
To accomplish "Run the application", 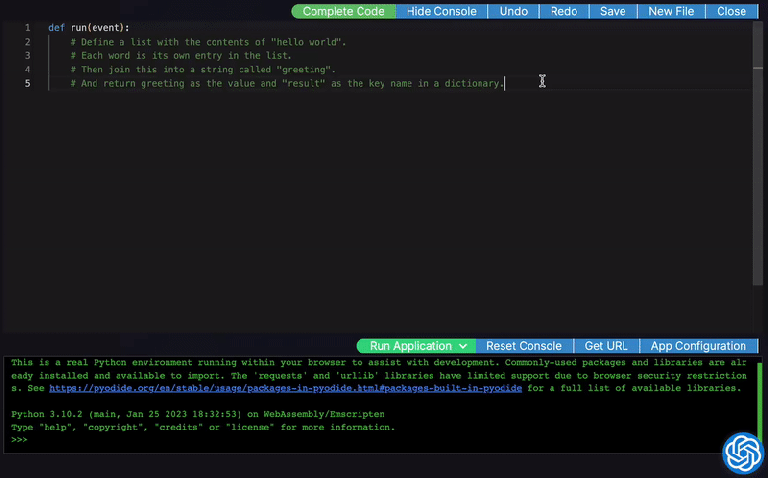I will pyautogui.click(x=410, y=346).
